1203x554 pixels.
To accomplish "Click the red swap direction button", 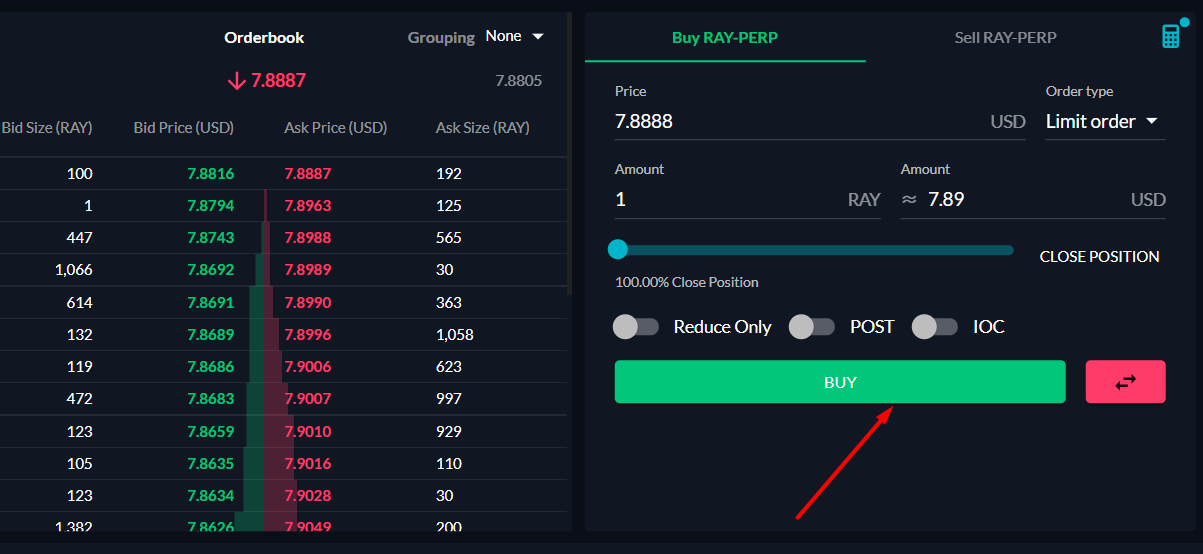I will [1125, 382].
